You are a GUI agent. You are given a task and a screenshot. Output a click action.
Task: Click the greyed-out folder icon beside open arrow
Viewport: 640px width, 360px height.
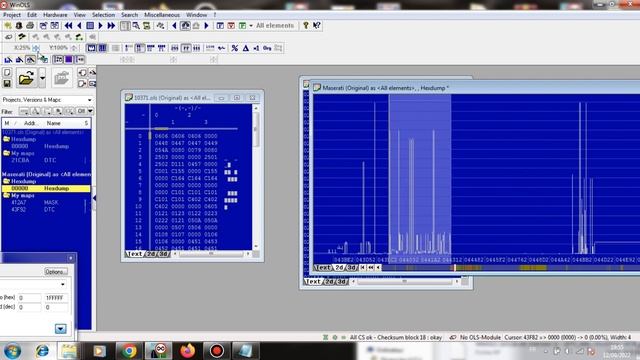(61, 78)
